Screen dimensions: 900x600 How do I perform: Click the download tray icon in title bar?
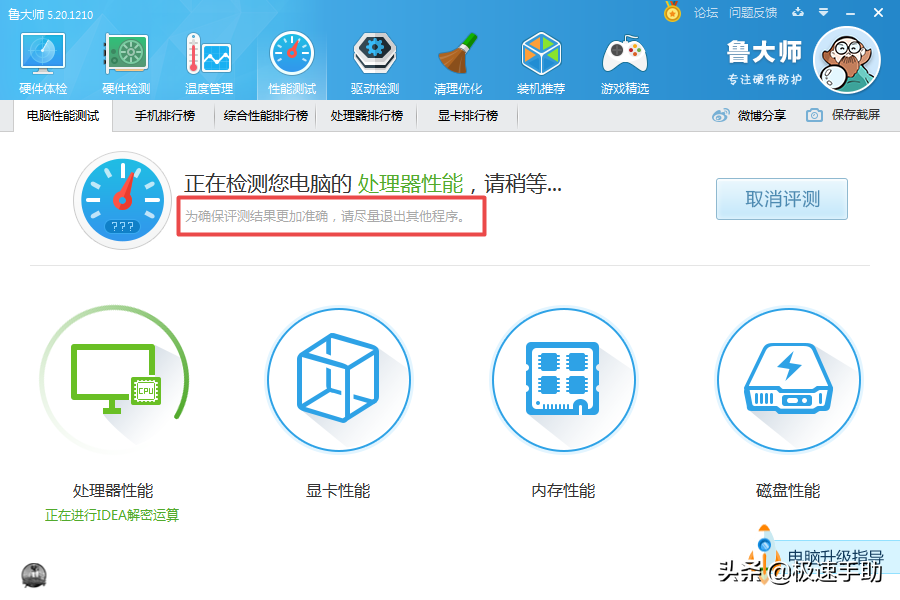coord(798,12)
